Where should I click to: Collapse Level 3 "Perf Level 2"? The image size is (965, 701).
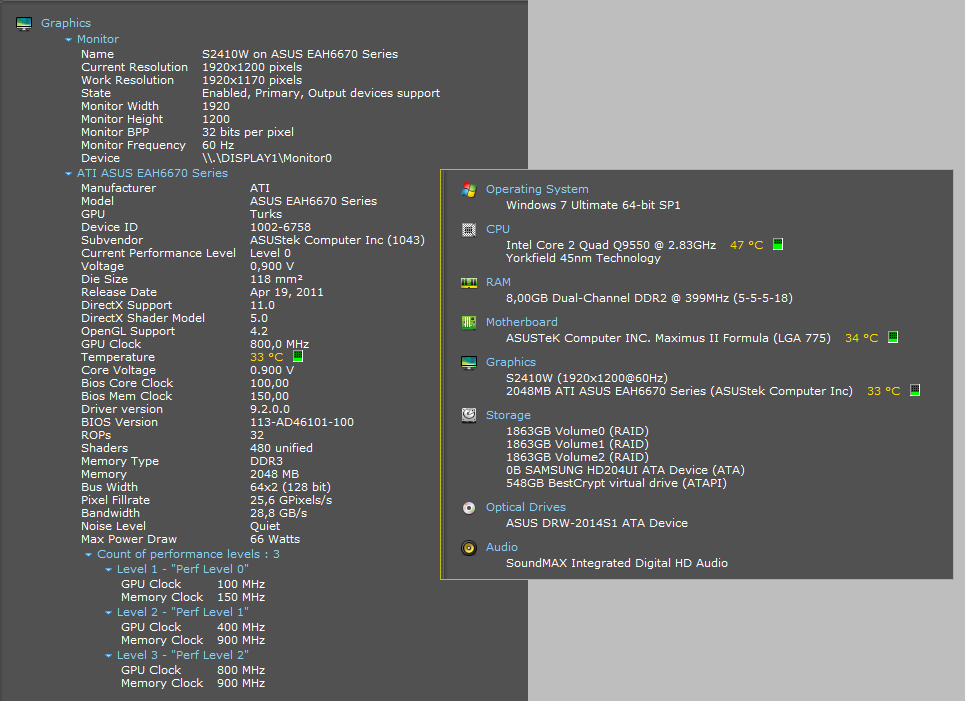tap(108, 655)
